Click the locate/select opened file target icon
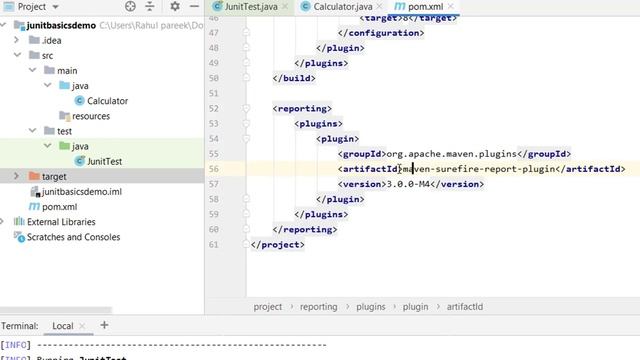This screenshot has width=640, height=360. (x=130, y=6)
